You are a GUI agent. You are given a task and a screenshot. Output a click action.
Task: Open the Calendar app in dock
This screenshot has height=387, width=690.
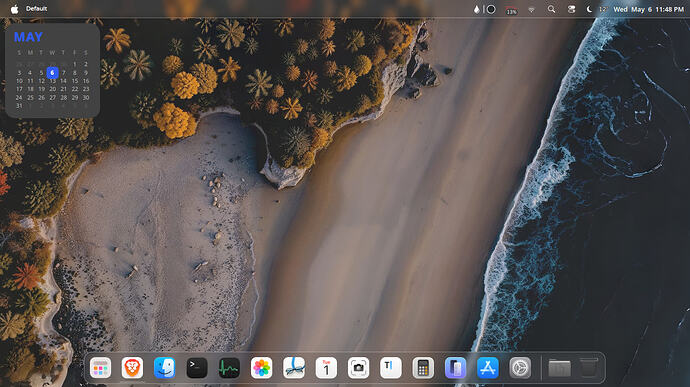326,368
